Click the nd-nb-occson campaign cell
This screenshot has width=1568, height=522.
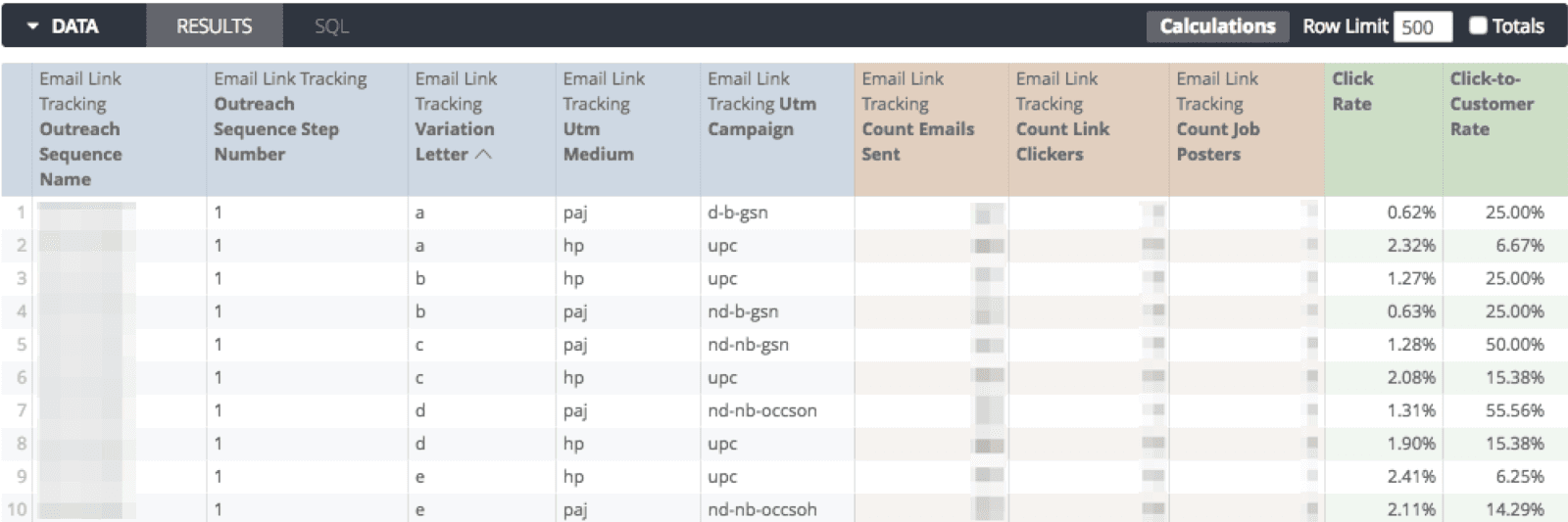pyautogui.click(x=761, y=410)
